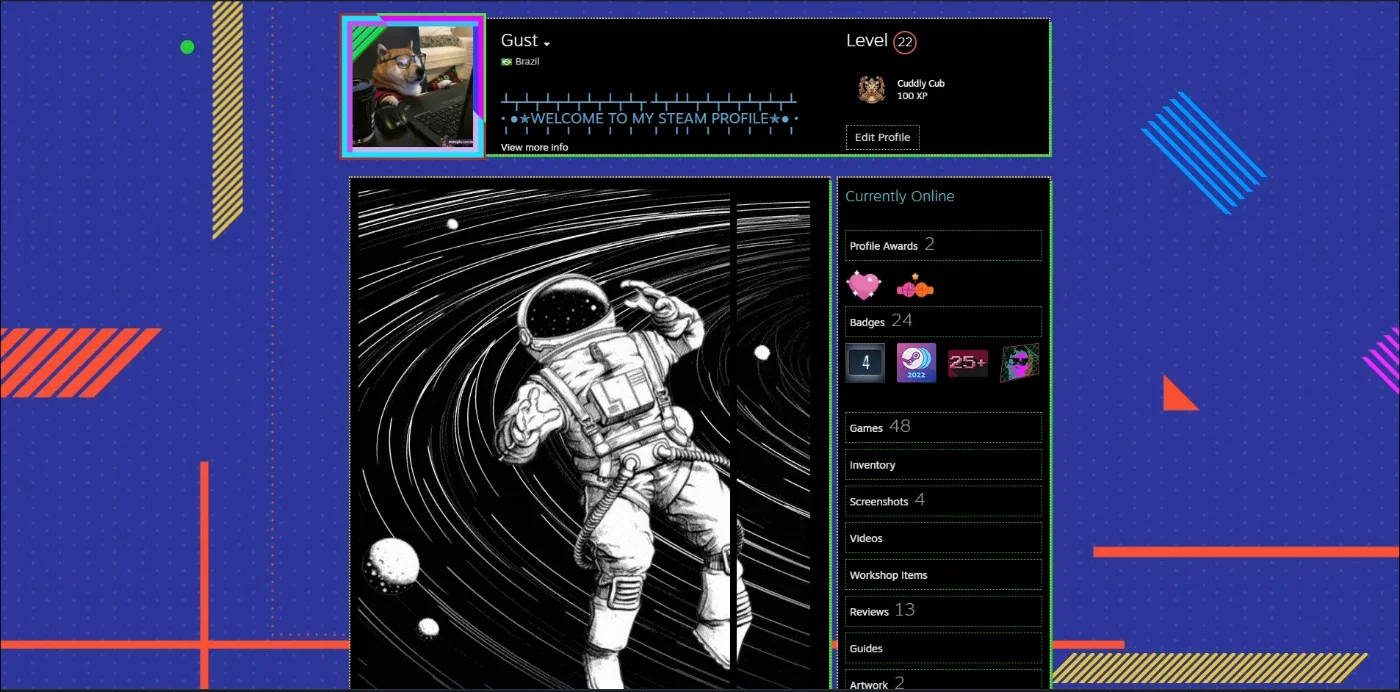Open the Games 48 link
Image resolution: width=1400 pixels, height=692 pixels.
(943, 427)
